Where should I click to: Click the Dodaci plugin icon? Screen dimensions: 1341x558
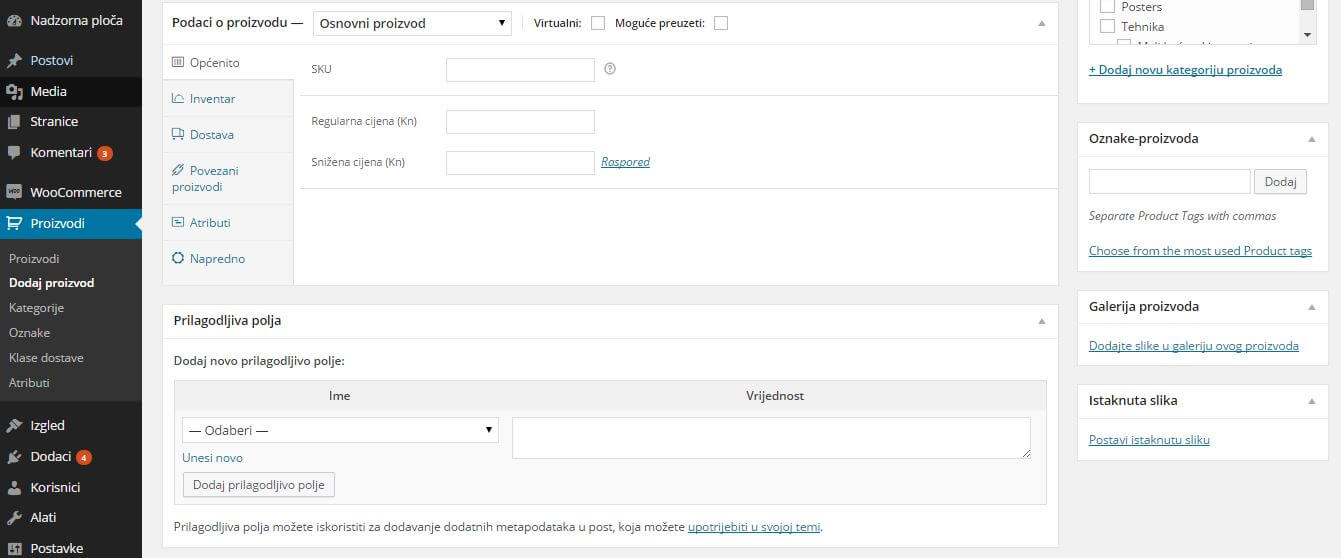tap(14, 457)
